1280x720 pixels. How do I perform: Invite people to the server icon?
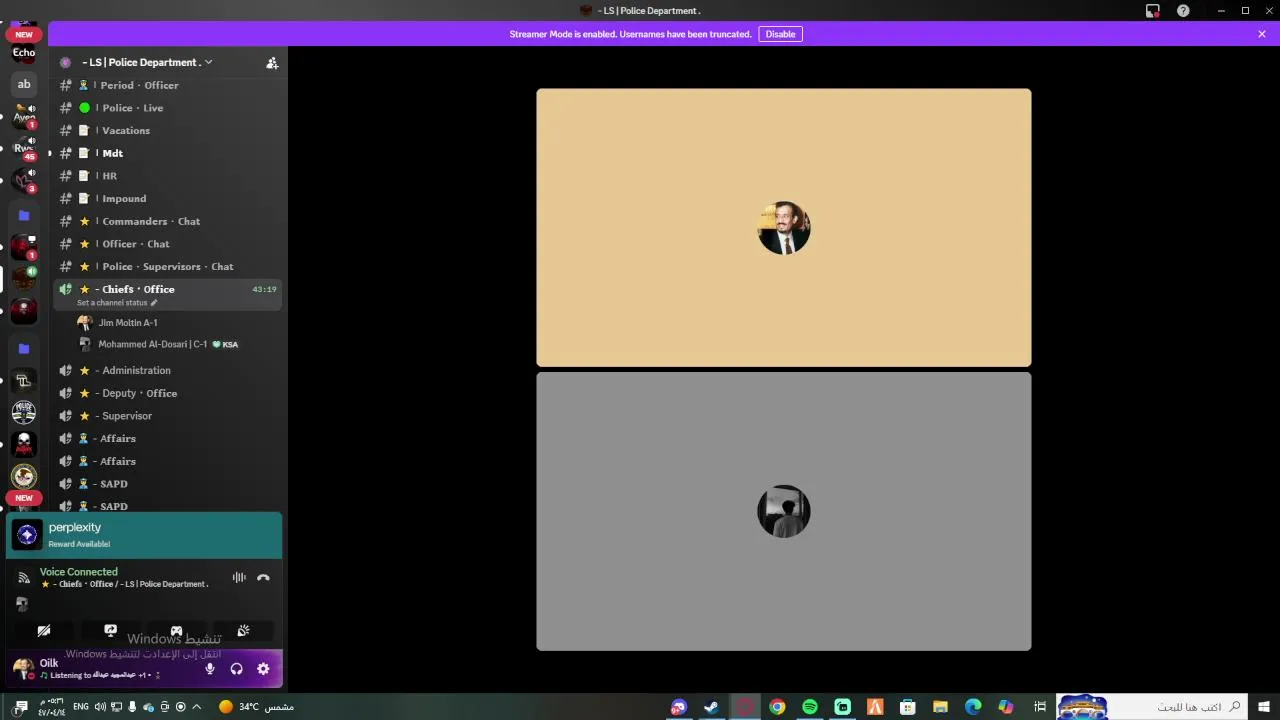(x=272, y=62)
